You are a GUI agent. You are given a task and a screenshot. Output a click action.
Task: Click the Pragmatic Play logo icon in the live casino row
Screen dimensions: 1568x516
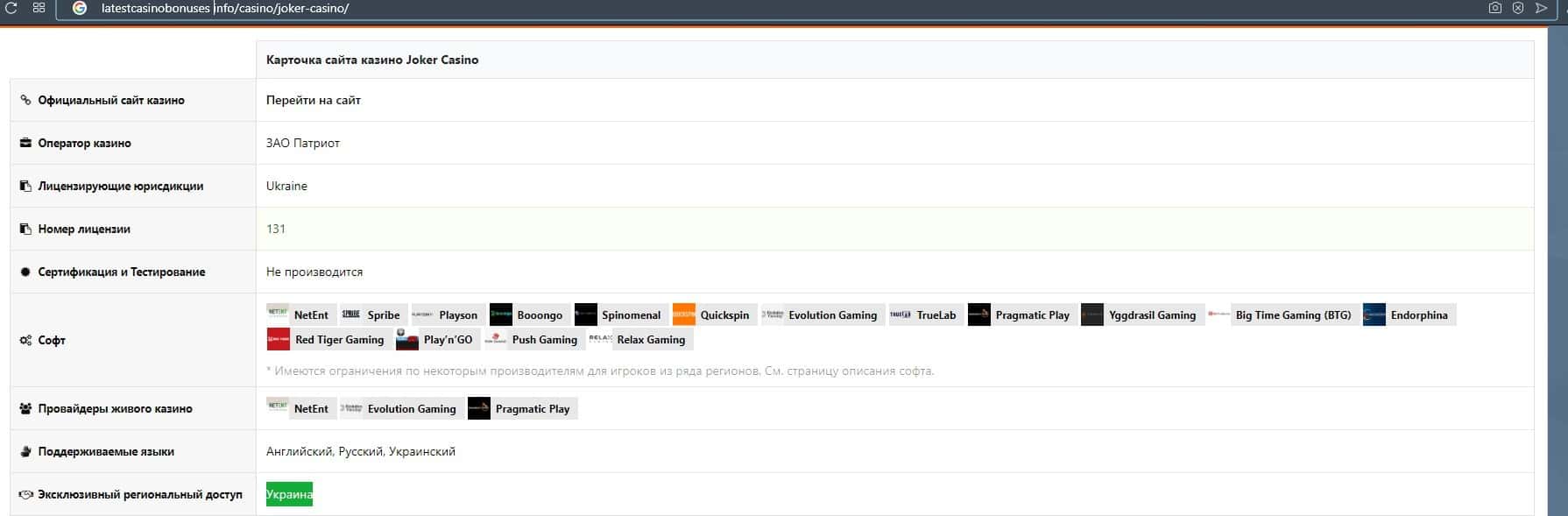click(x=479, y=408)
